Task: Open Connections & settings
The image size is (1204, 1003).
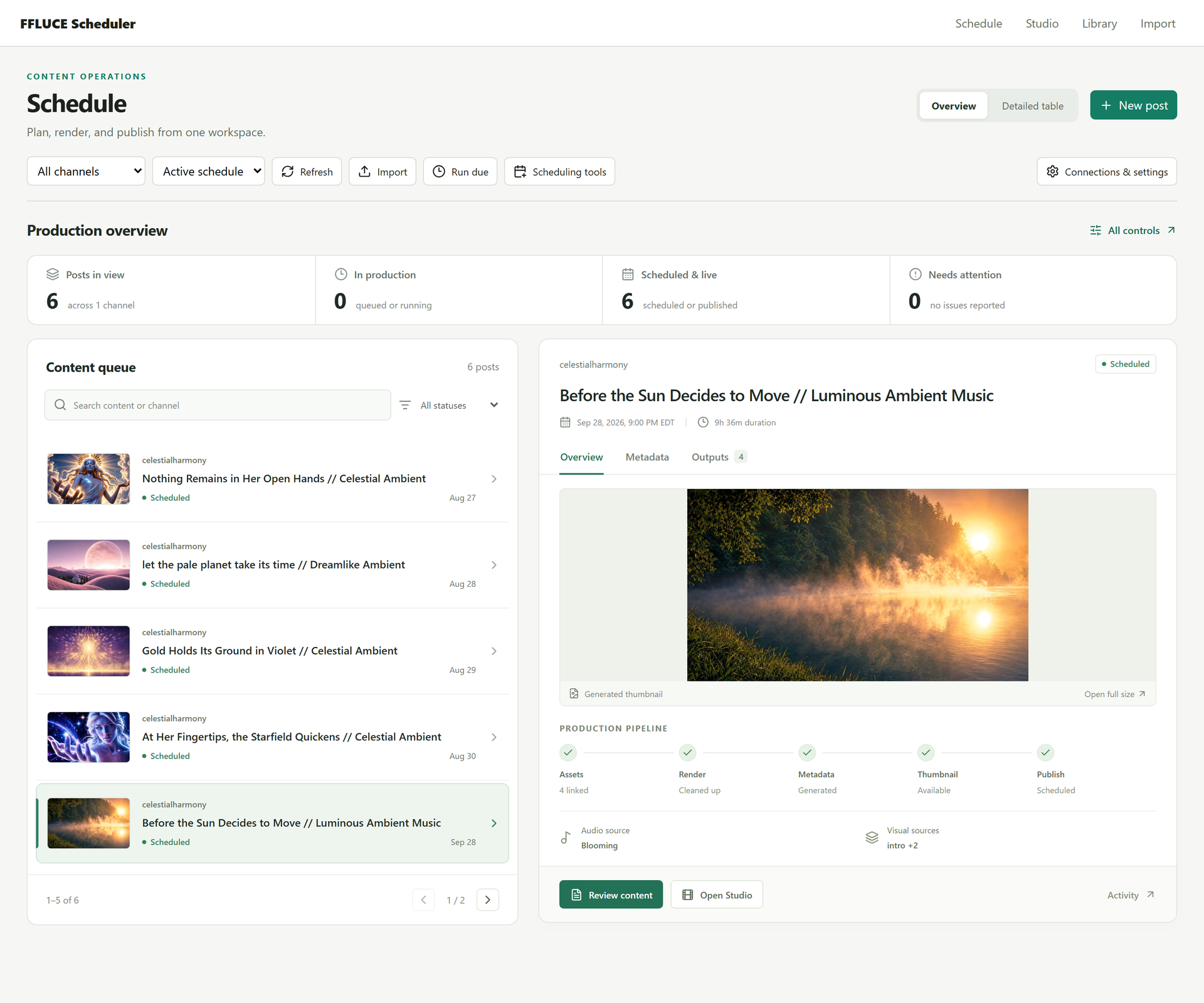Action: 1107,171
